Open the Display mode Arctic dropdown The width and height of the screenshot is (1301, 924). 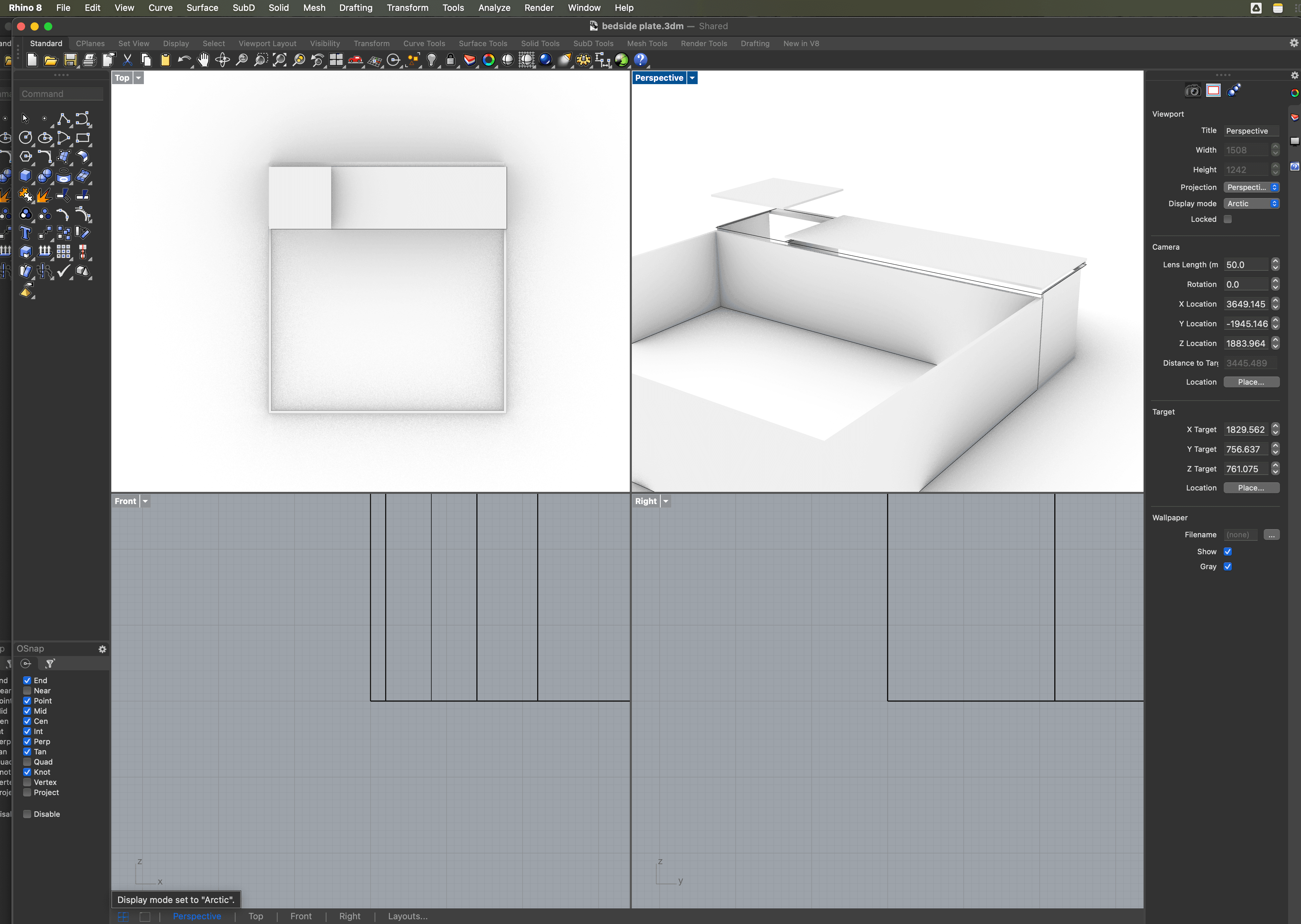tap(1251, 204)
